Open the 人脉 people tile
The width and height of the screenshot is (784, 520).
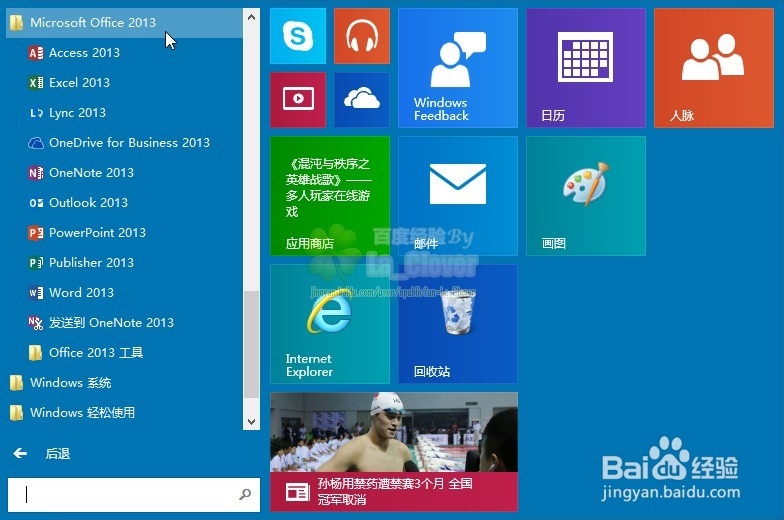(714, 68)
